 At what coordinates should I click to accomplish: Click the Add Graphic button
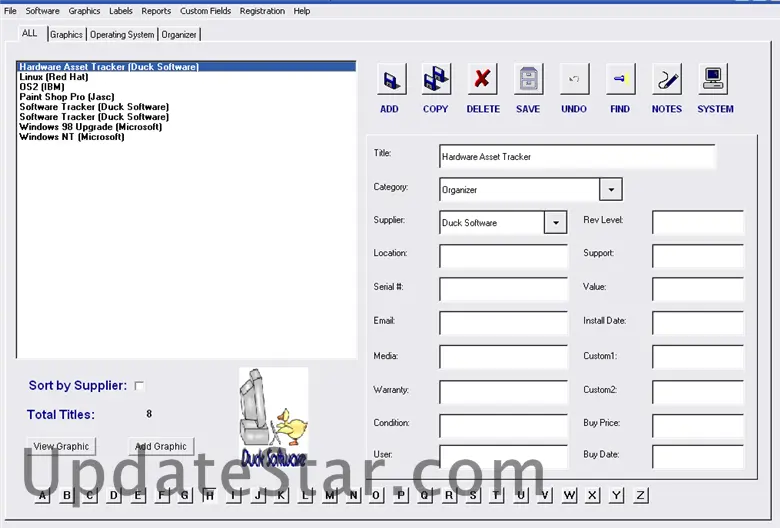(161, 446)
